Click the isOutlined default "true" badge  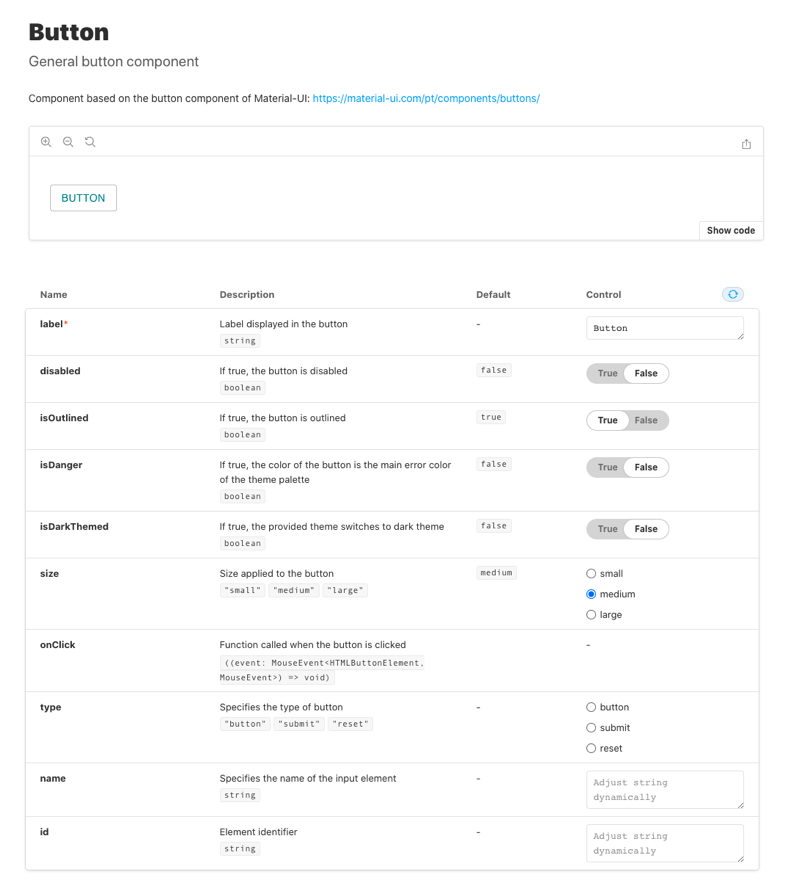point(491,417)
